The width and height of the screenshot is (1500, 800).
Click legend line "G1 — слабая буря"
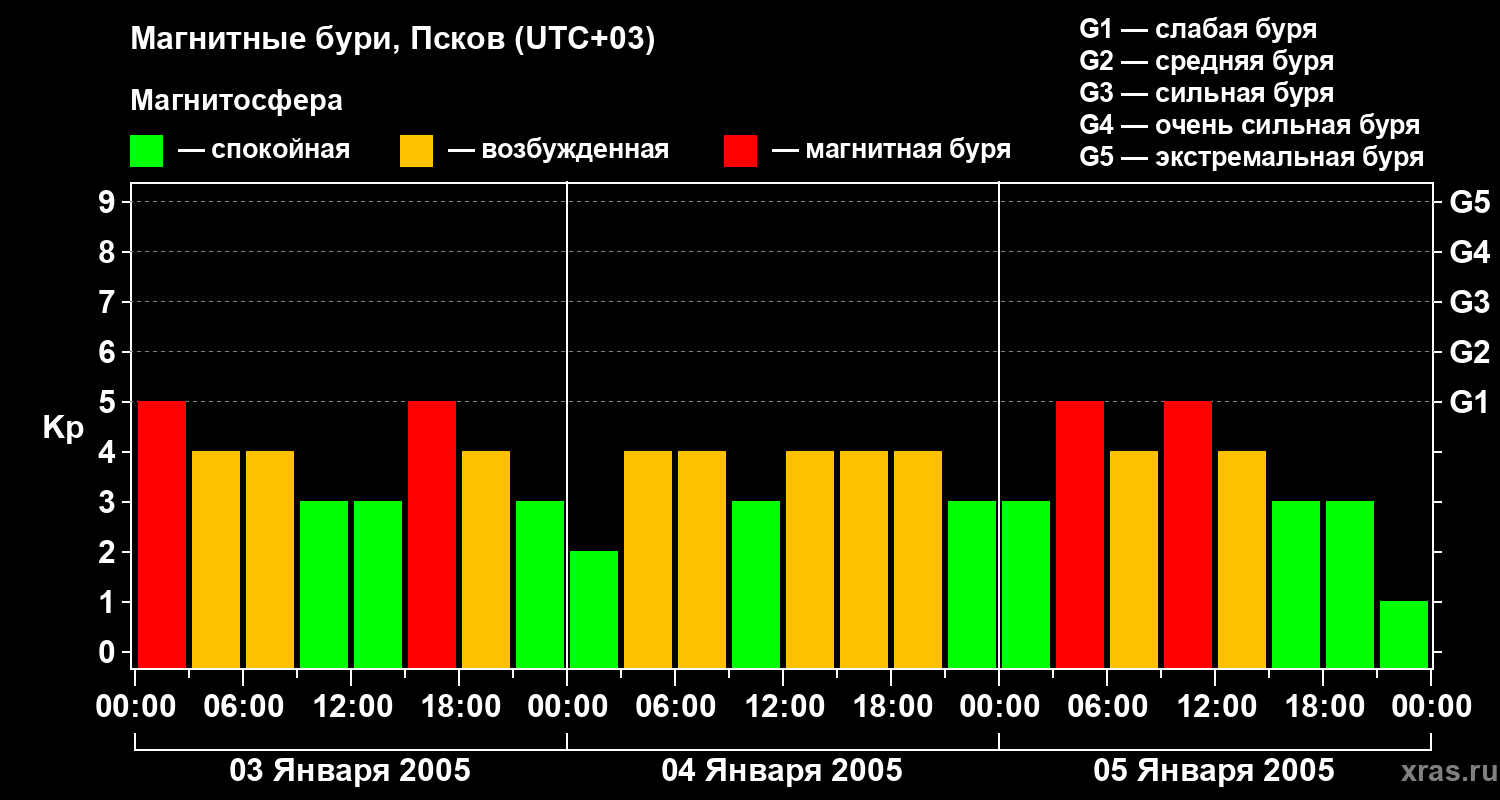[1198, 29]
